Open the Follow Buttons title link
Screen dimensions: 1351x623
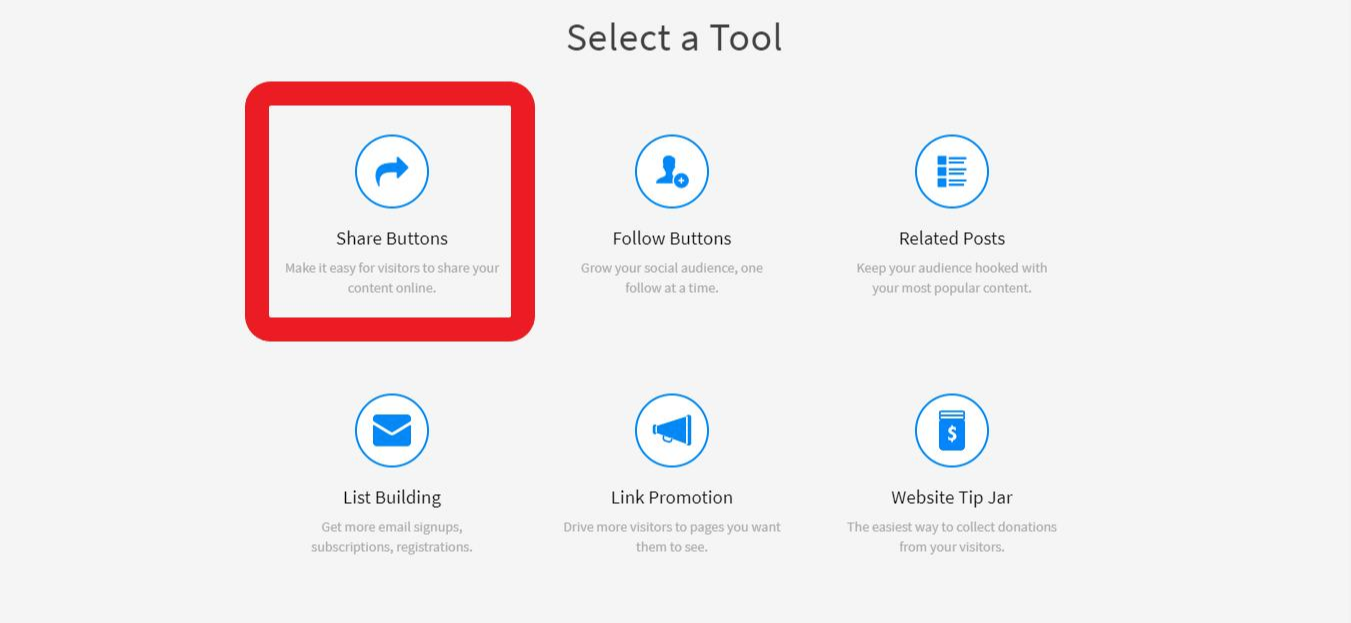(672, 238)
